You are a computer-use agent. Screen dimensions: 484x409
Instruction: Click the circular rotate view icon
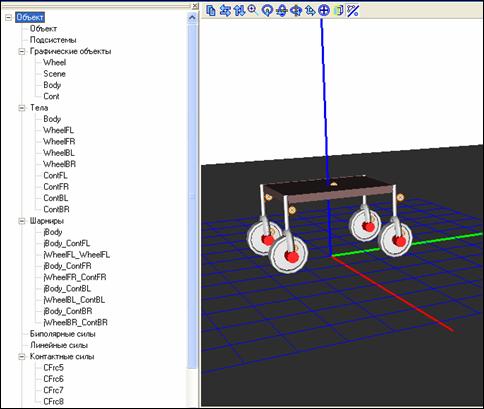267,10
